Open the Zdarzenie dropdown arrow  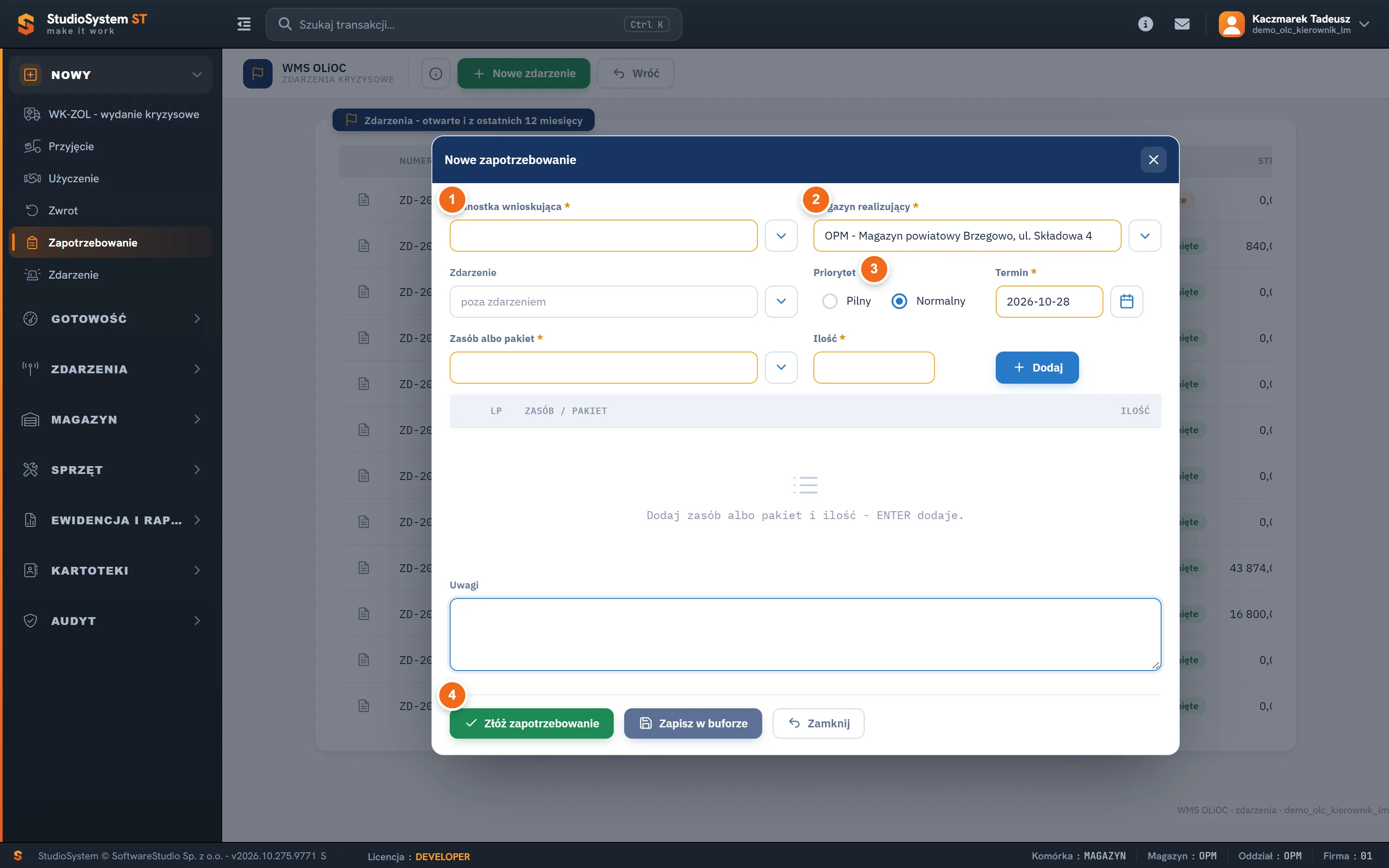(x=780, y=301)
